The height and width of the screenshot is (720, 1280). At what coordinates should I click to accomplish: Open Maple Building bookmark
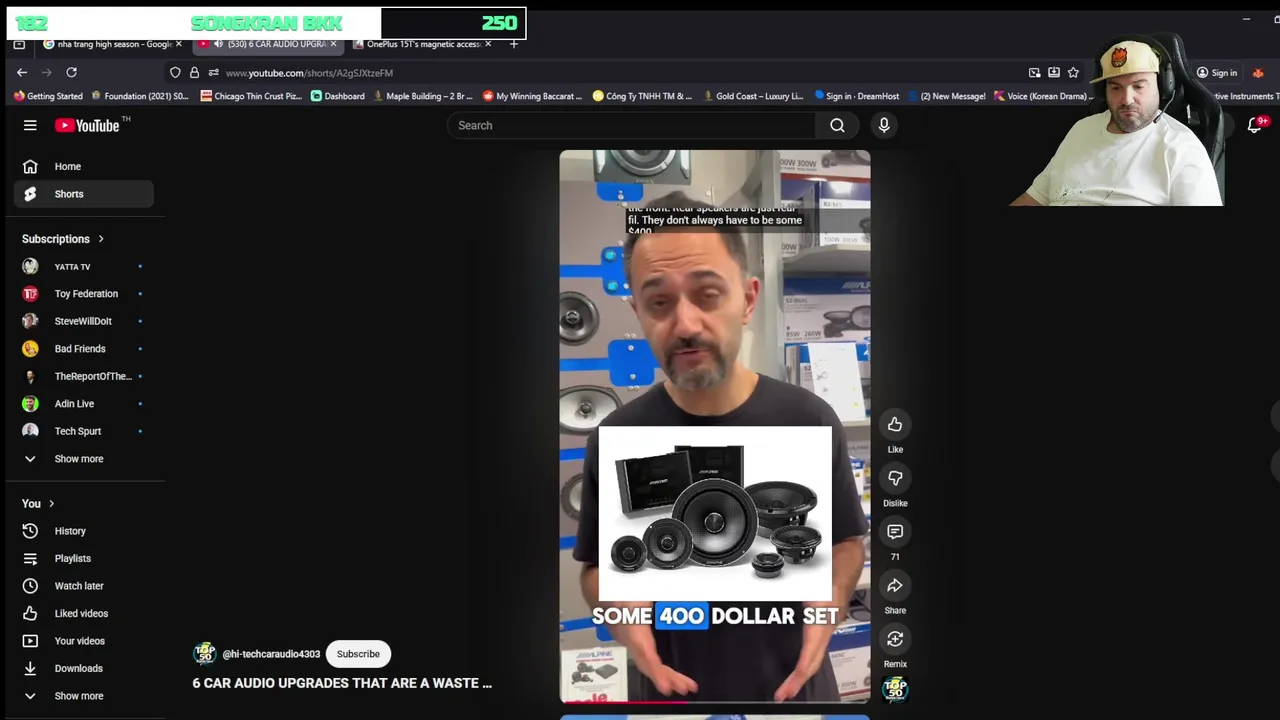point(423,96)
